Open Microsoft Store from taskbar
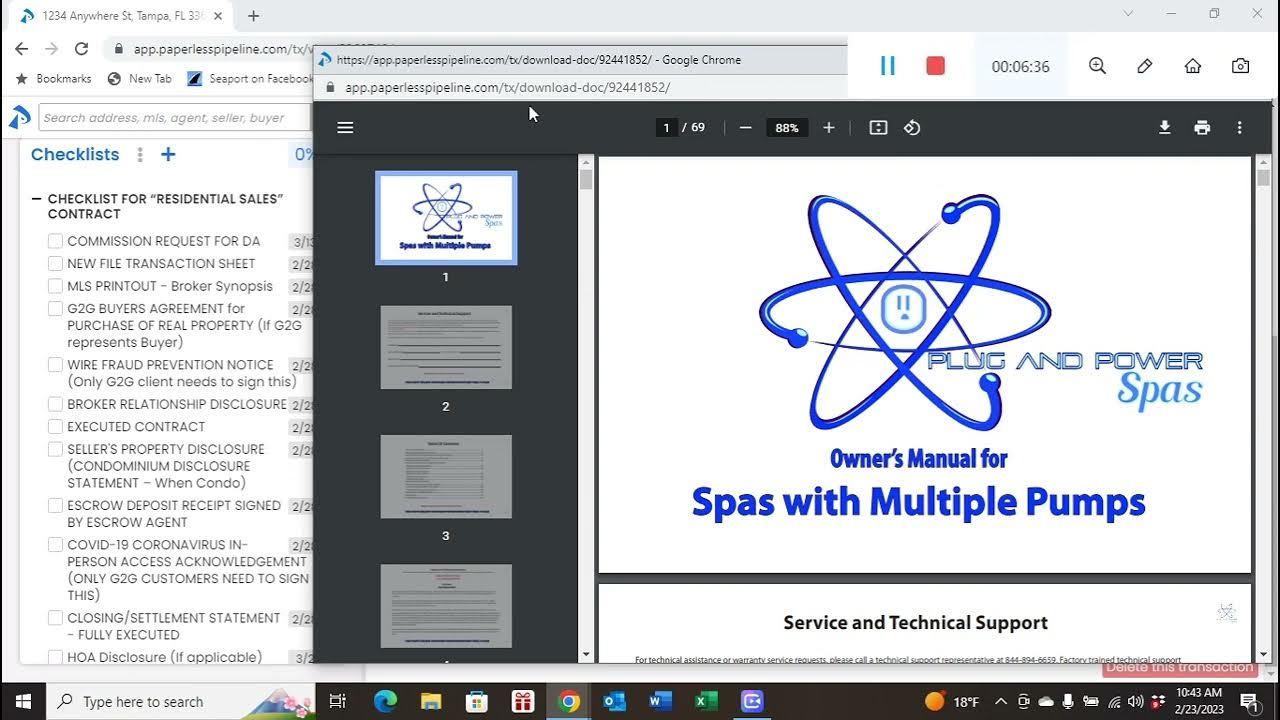The height and width of the screenshot is (720, 1280). [477, 701]
